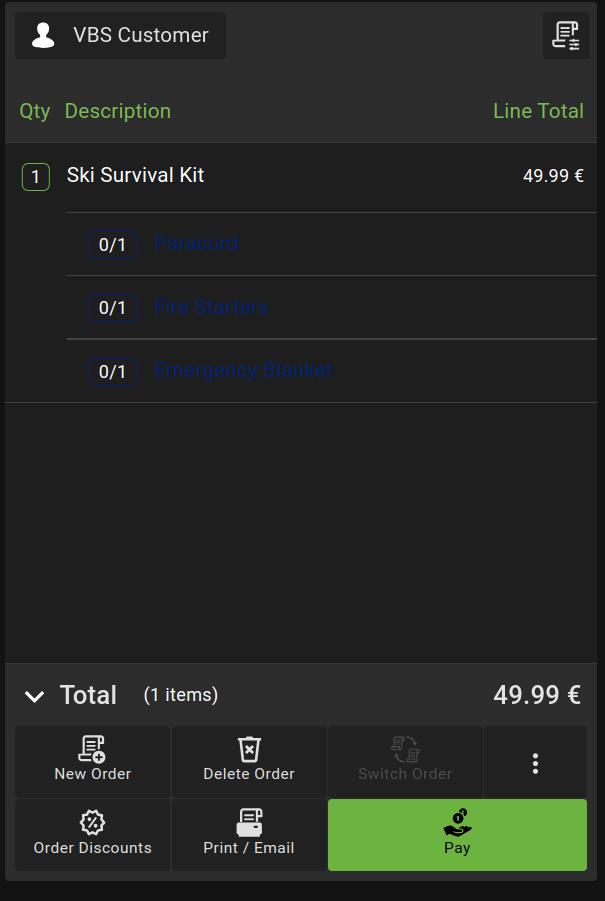The image size is (605, 901).
Task: Select the Fire Starters kit component
Action: point(211,307)
